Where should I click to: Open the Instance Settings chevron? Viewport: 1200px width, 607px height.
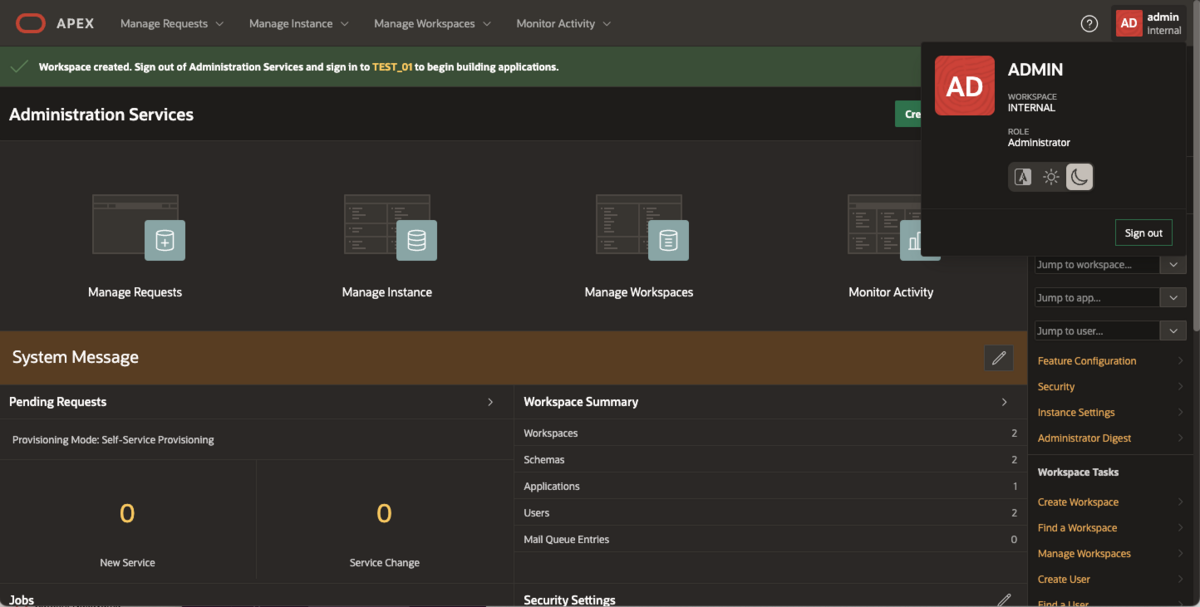coord(1180,413)
